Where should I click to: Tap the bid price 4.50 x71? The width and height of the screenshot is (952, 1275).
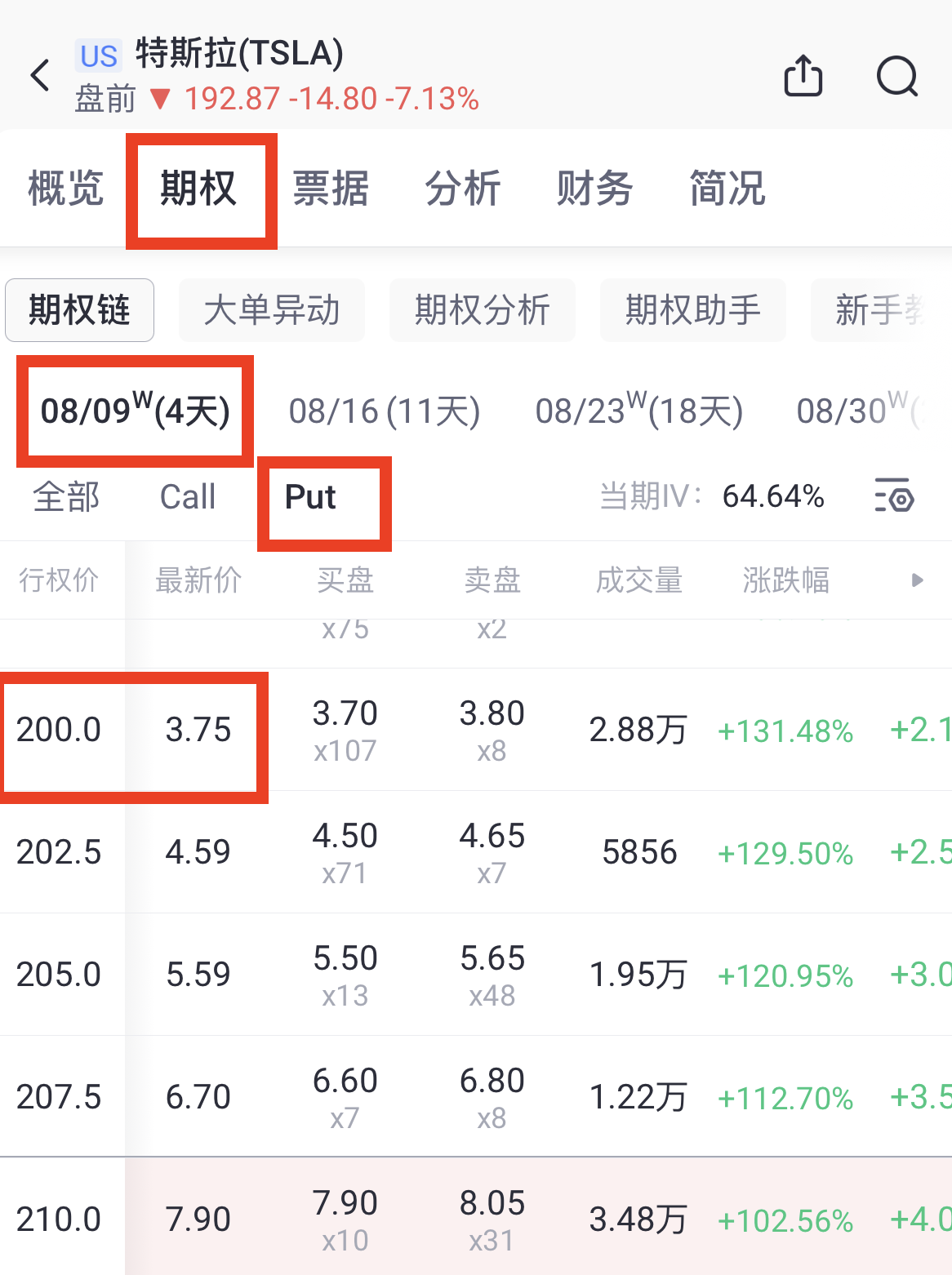[345, 854]
